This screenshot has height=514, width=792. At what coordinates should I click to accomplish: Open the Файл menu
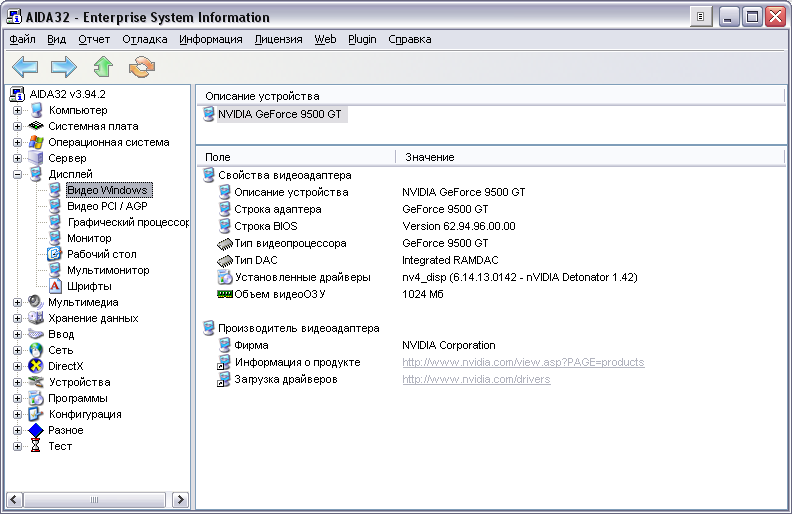22,39
